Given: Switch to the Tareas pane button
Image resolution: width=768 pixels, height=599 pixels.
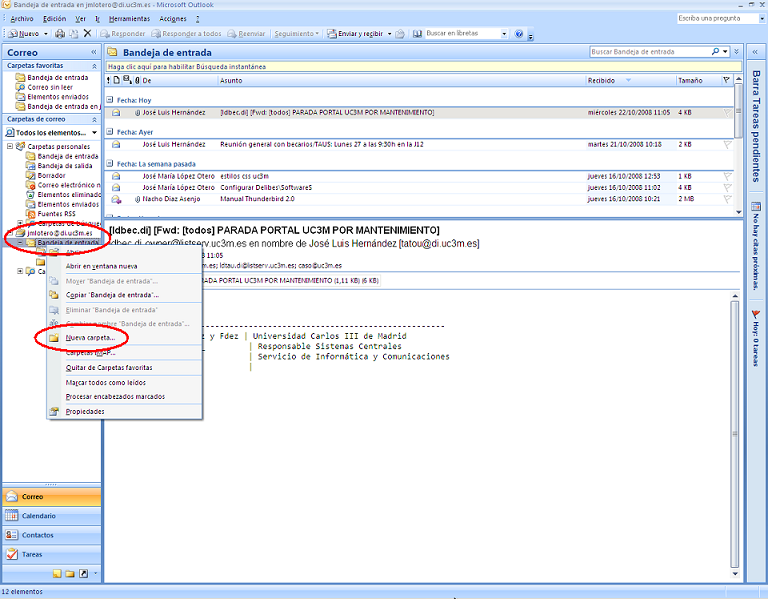Looking at the screenshot, I should 51,554.
